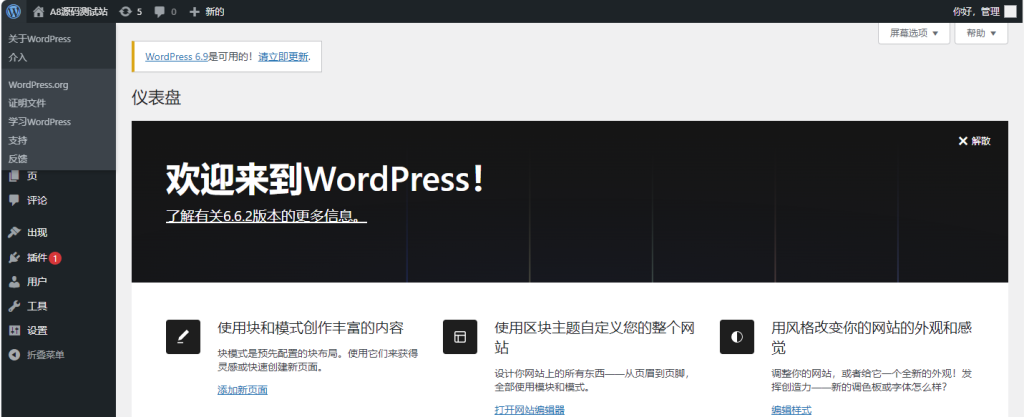Open 了解有关6.6.2版本的更多信息 link

click(x=266, y=215)
